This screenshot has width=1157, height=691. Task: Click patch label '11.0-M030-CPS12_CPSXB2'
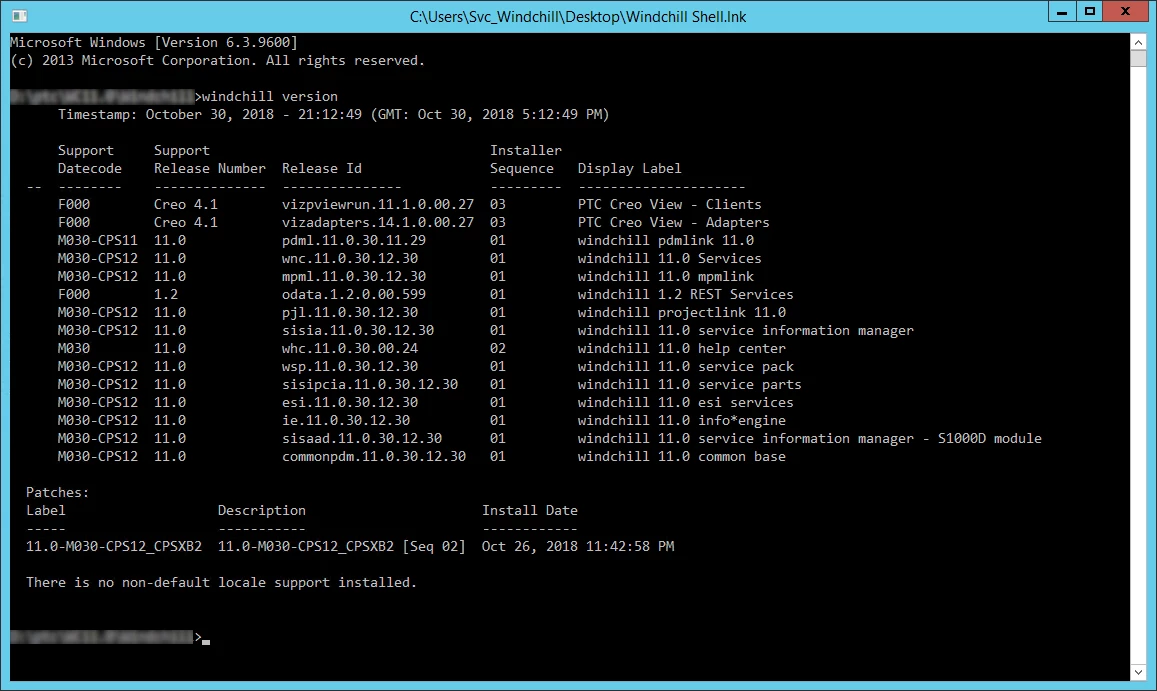(114, 546)
